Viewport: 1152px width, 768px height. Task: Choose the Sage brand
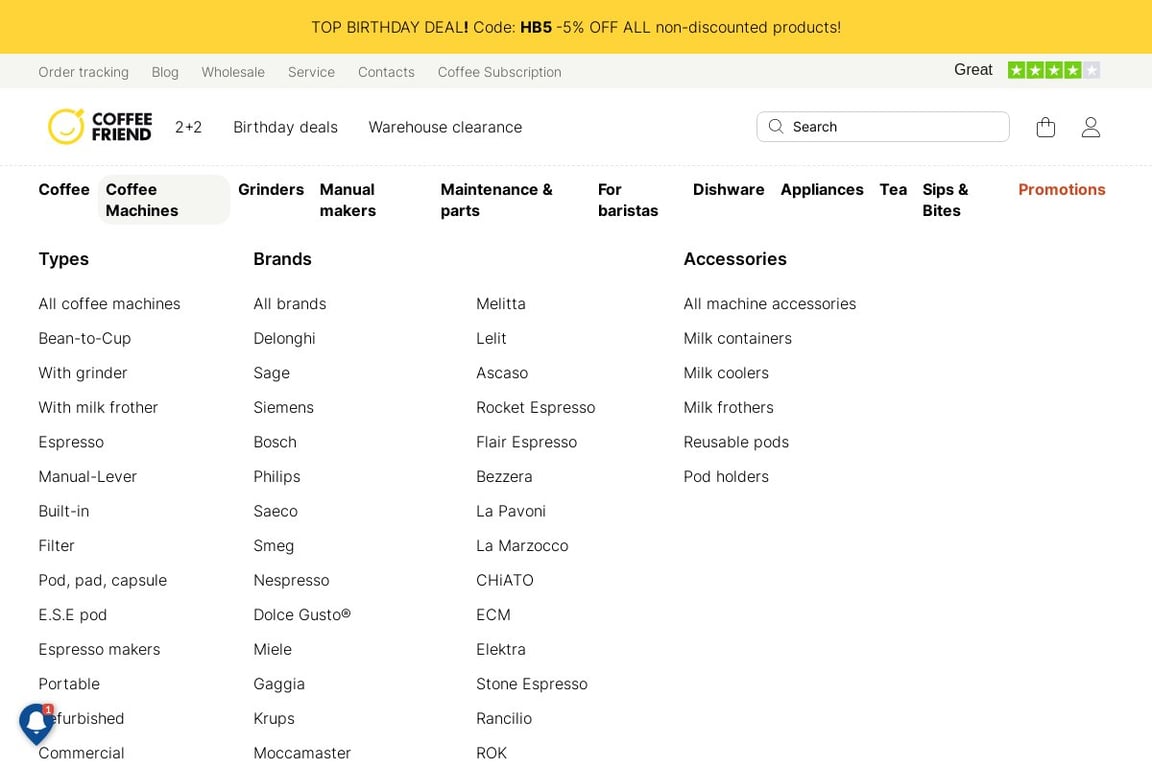[271, 373]
